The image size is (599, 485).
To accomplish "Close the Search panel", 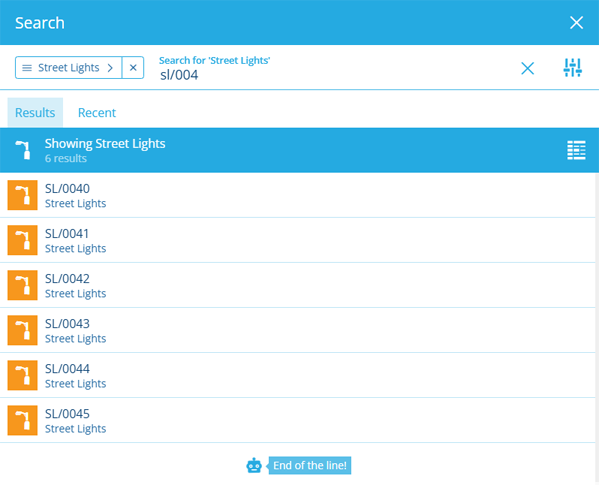I will pyautogui.click(x=576, y=23).
